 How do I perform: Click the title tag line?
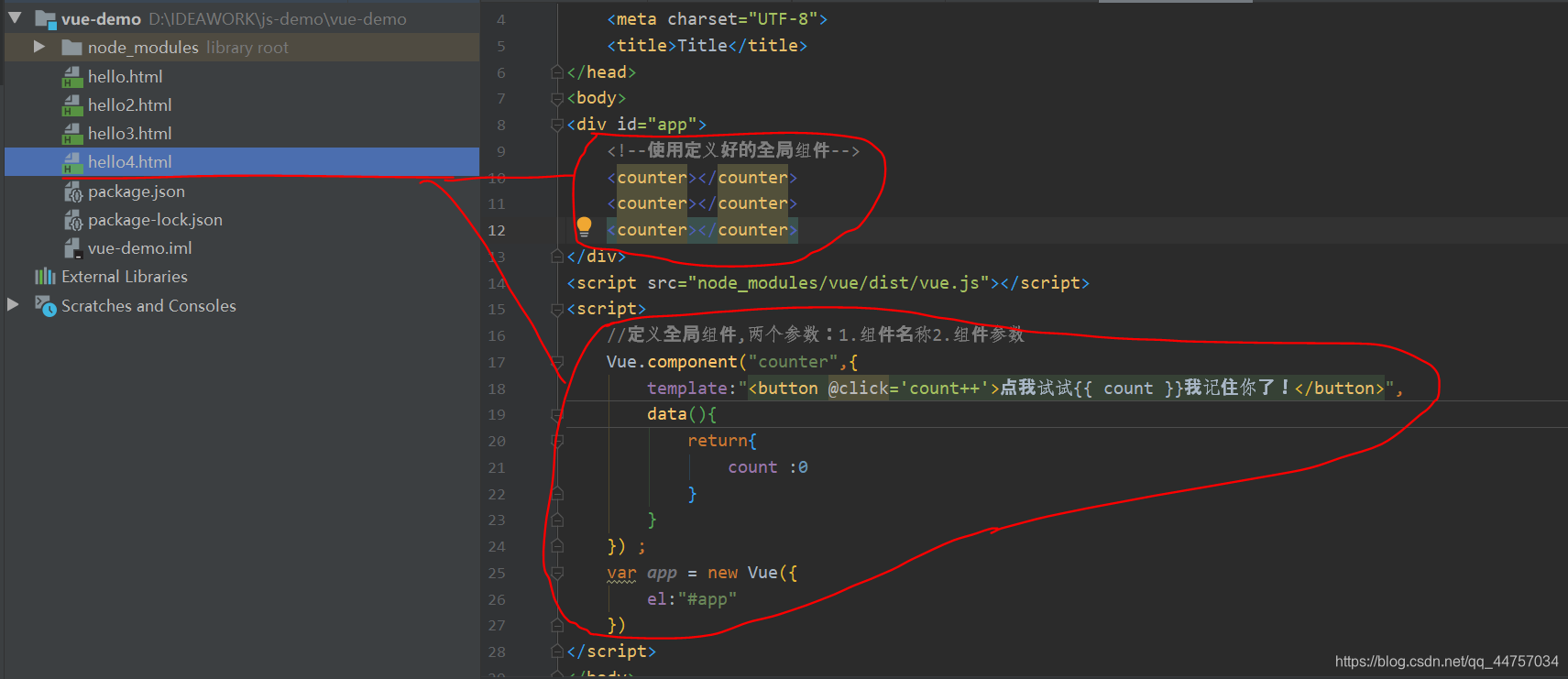pyautogui.click(x=707, y=45)
